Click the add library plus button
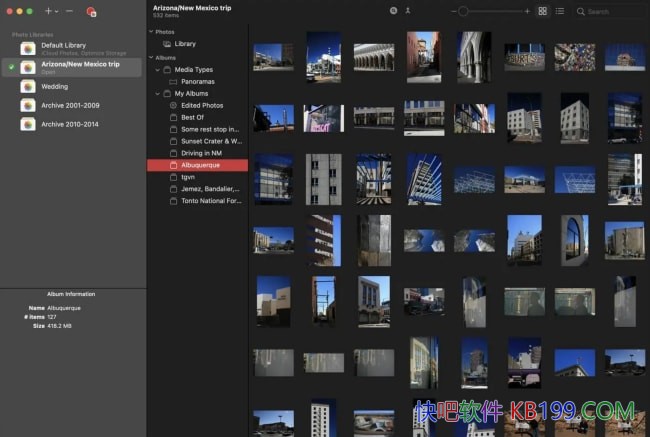Viewport: 650px width, 437px height. (47, 11)
